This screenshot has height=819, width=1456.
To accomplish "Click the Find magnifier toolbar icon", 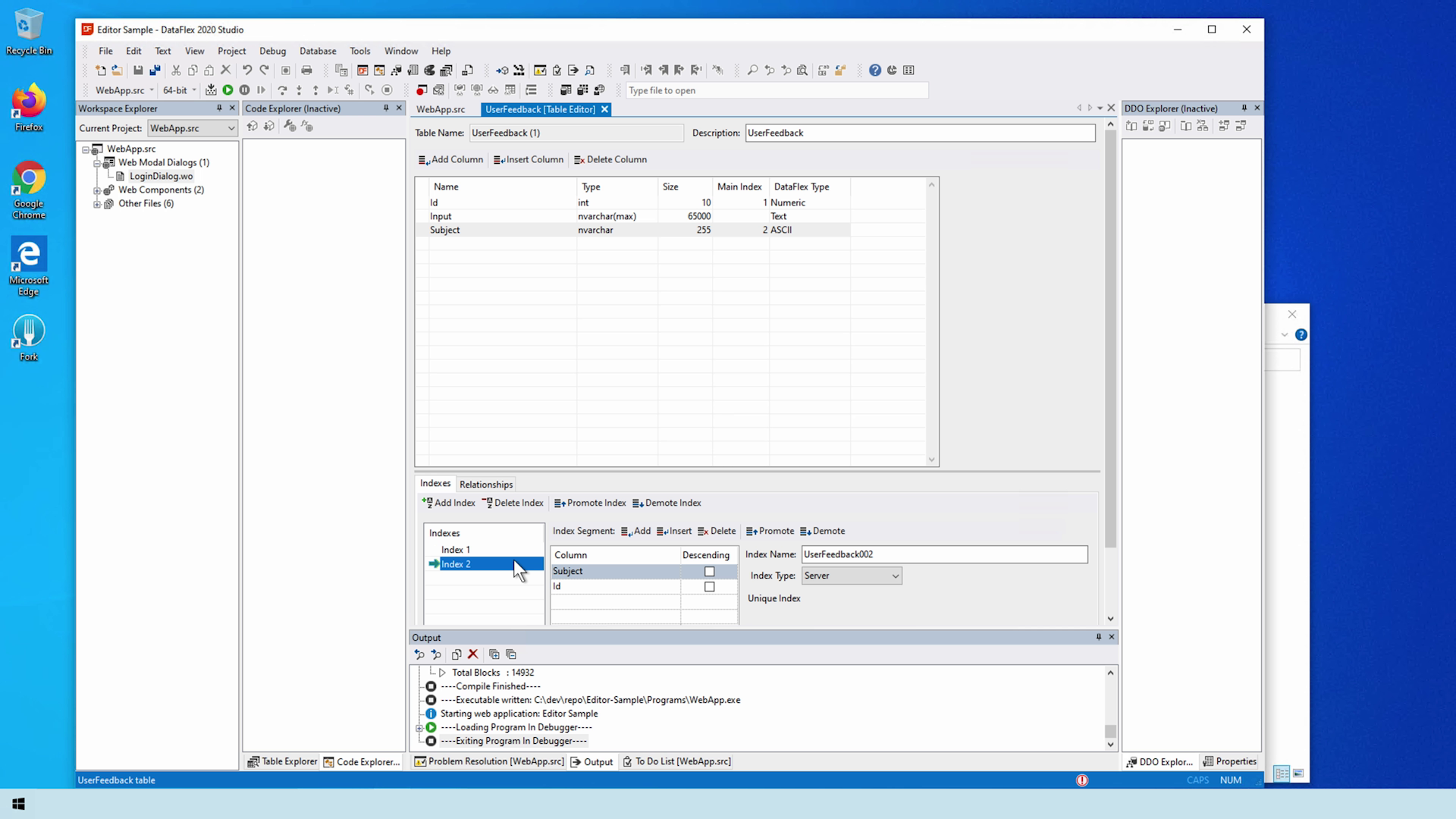I will pos(752,70).
